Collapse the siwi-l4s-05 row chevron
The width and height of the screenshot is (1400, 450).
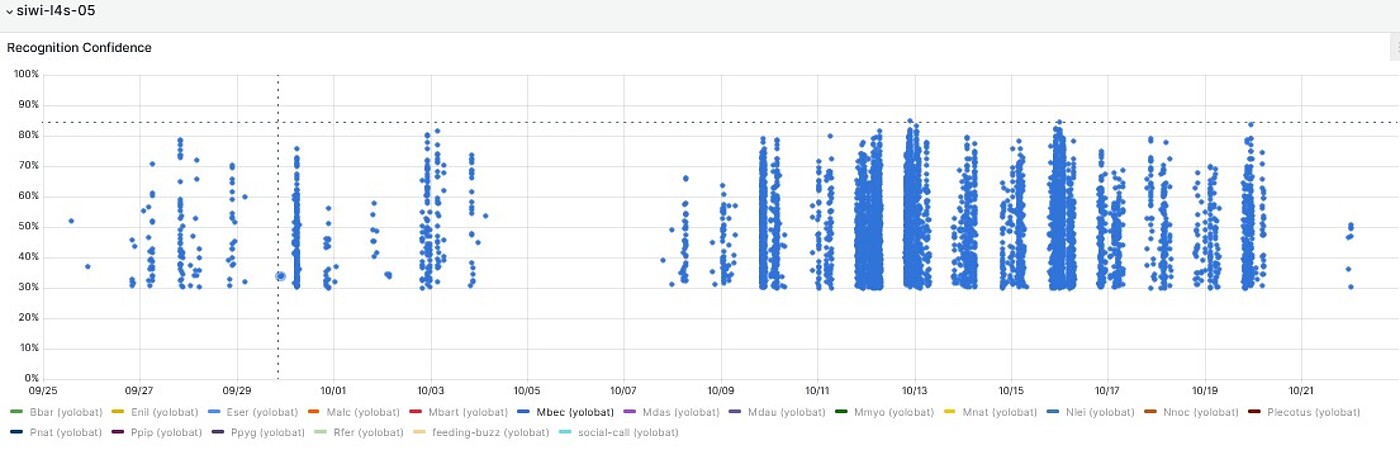(9, 11)
